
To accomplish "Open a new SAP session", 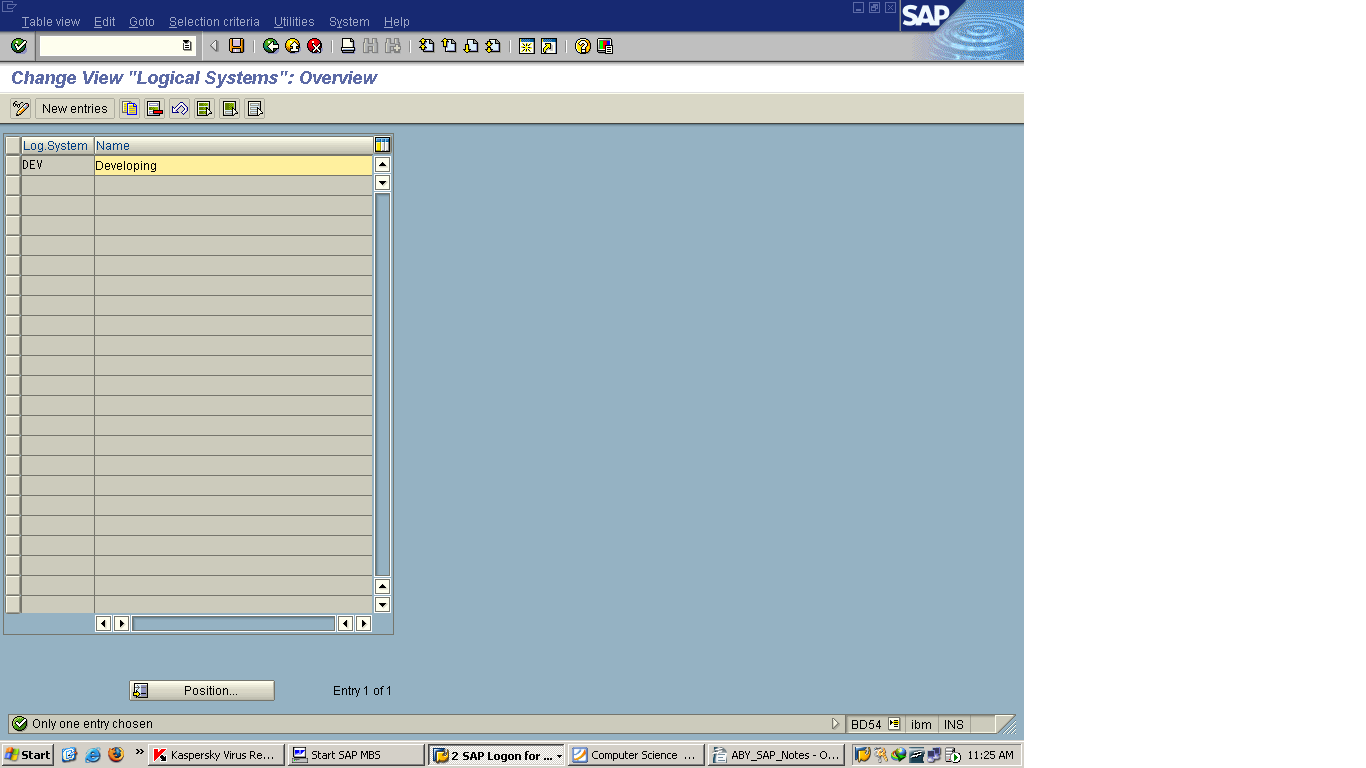I will pos(527,45).
